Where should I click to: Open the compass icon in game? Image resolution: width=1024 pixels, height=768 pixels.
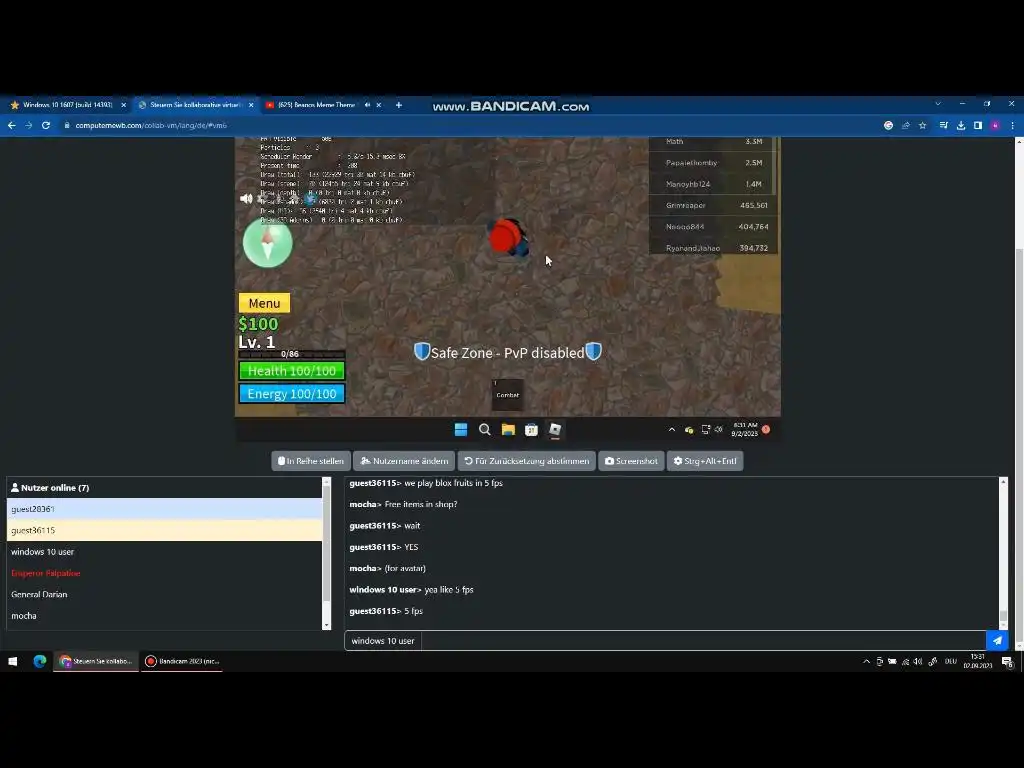[x=267, y=243]
